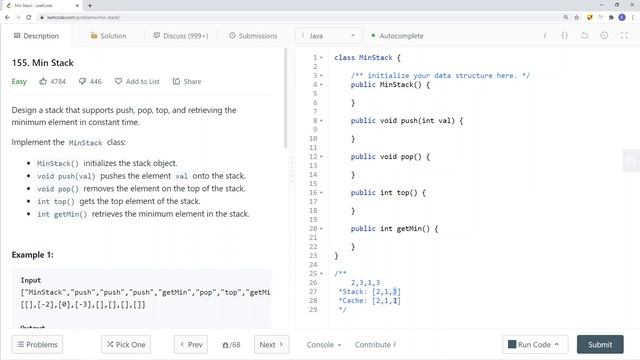Open the Java language dropdown

click(x=328, y=36)
